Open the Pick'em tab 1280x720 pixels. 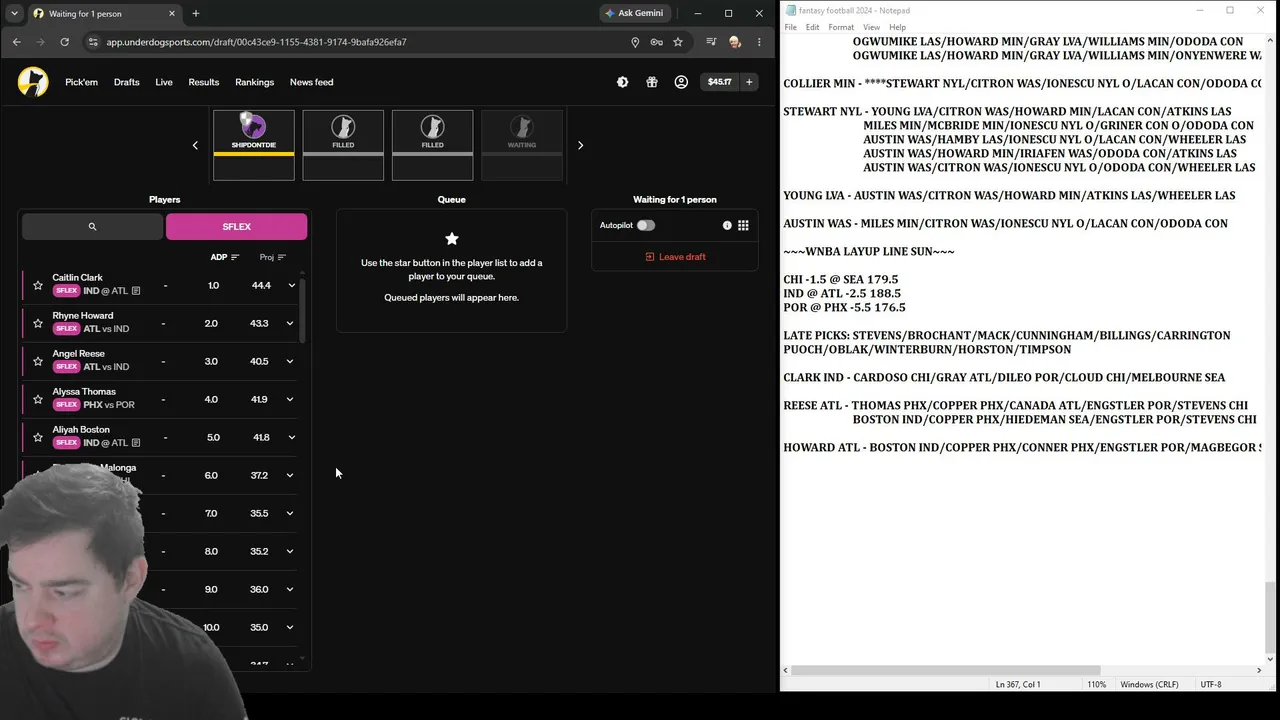(x=81, y=82)
